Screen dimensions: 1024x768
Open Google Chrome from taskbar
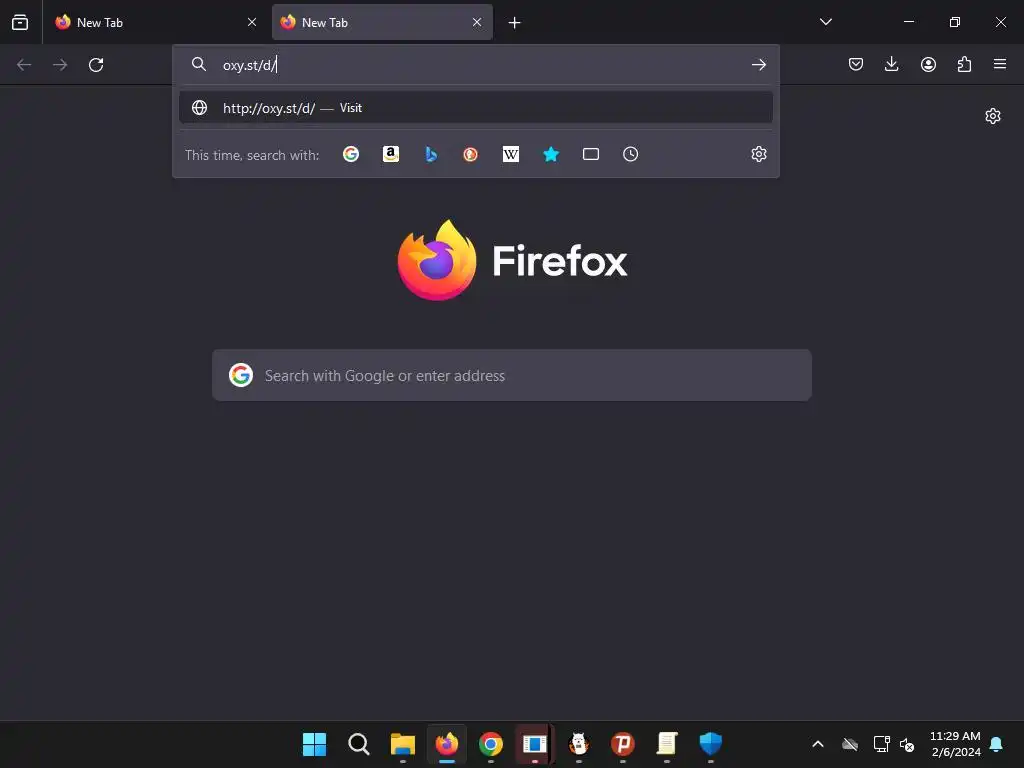click(x=490, y=744)
